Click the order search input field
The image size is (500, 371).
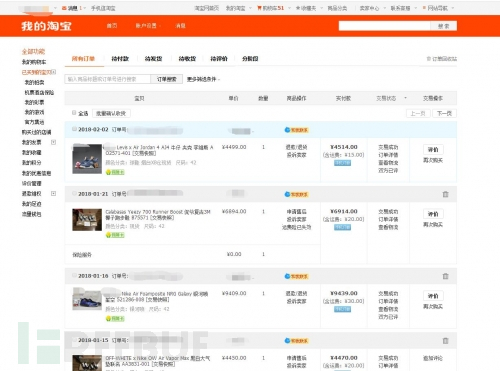click(107, 79)
